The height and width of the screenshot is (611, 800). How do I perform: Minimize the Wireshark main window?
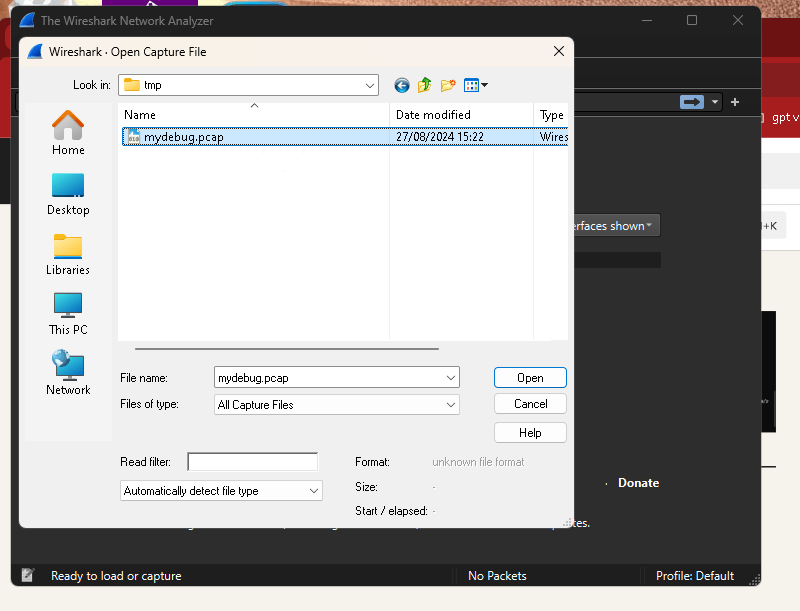click(x=647, y=20)
